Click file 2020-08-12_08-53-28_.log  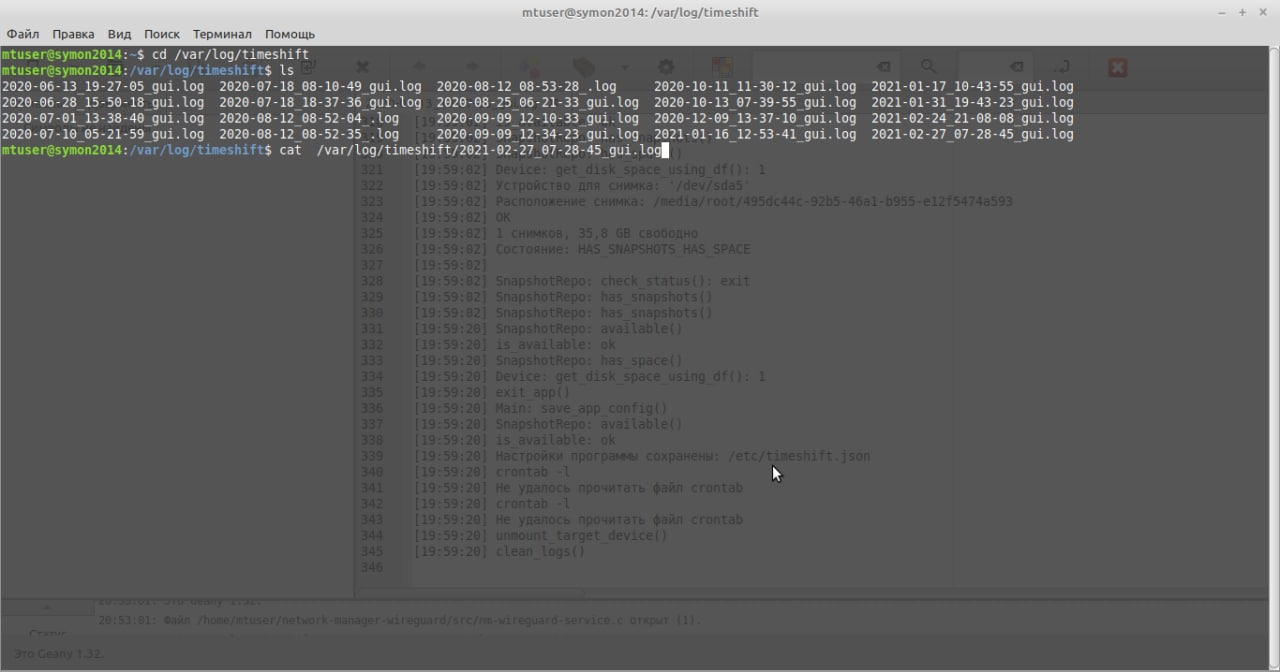(526, 86)
